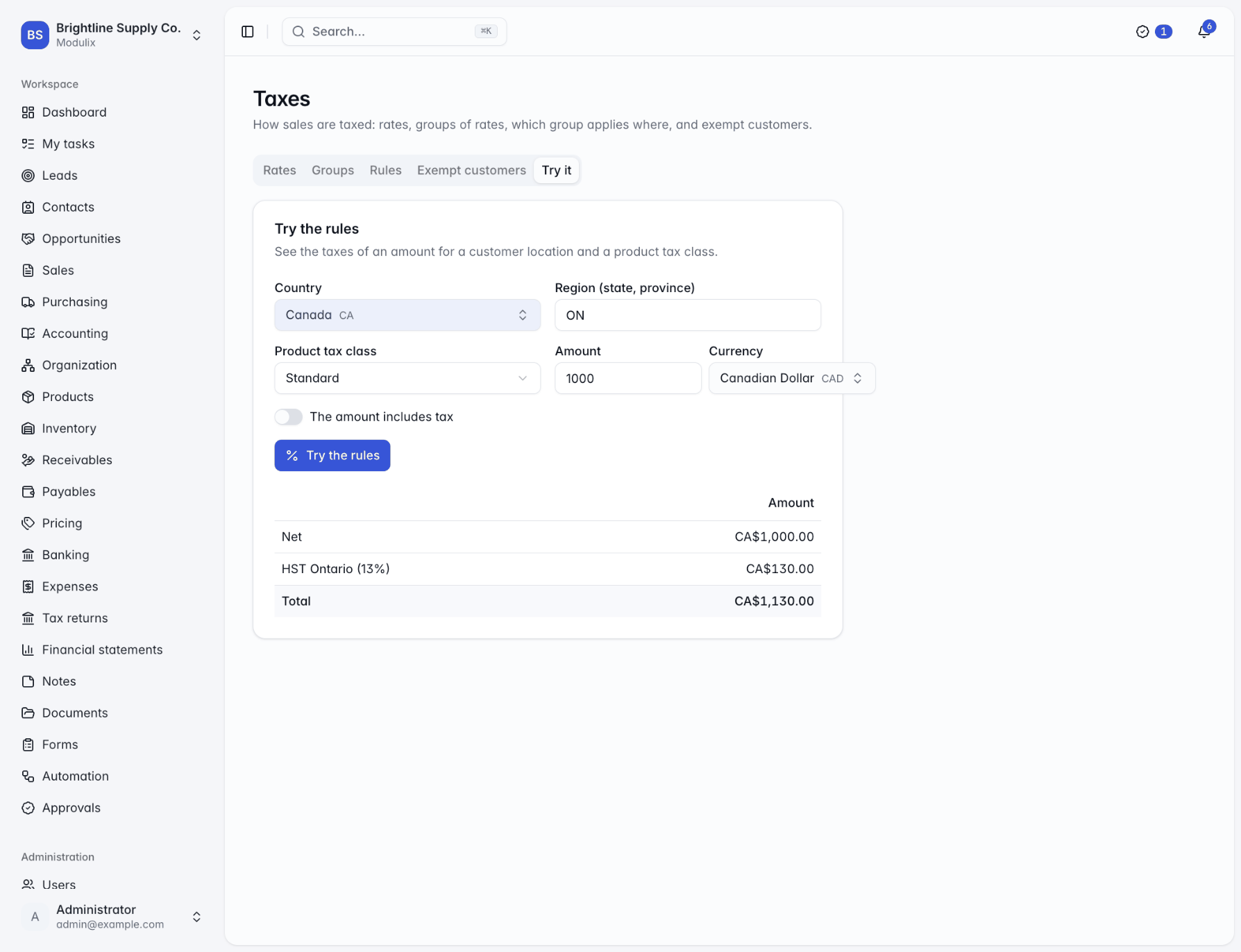Focus the Amount field showing 1000
The image size is (1241, 952).
point(628,378)
